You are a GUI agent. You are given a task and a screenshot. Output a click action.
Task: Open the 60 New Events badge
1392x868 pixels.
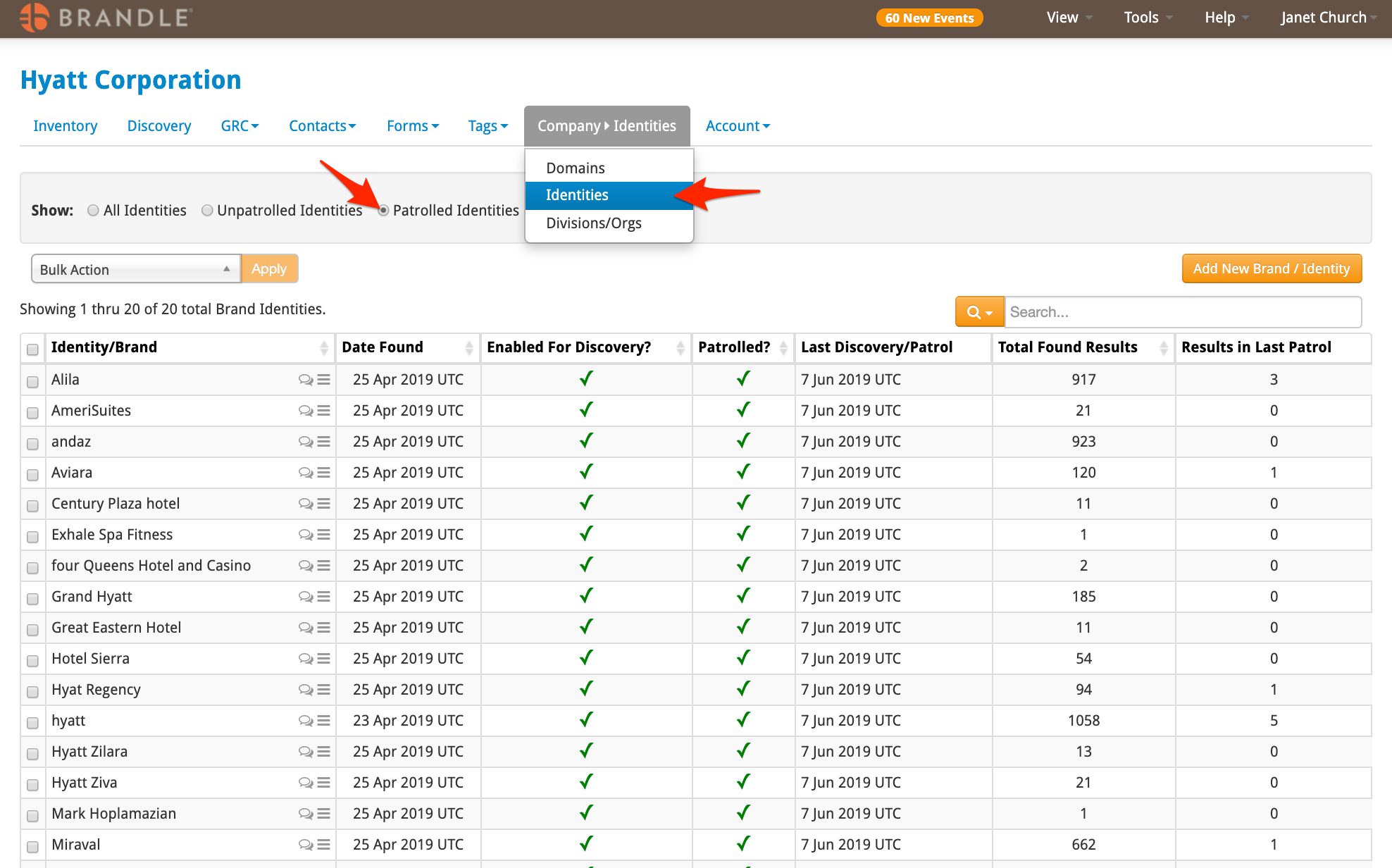(x=929, y=18)
